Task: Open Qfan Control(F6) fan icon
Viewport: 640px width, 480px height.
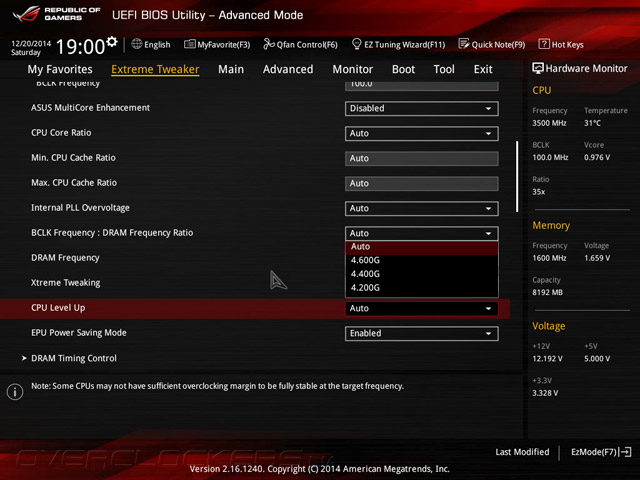Action: pyautogui.click(x=269, y=44)
